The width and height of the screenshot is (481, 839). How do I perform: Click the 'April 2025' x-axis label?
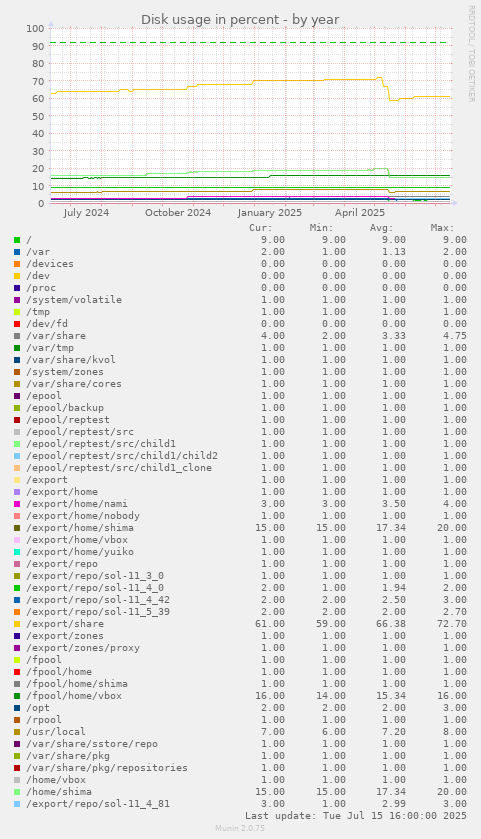360,212
